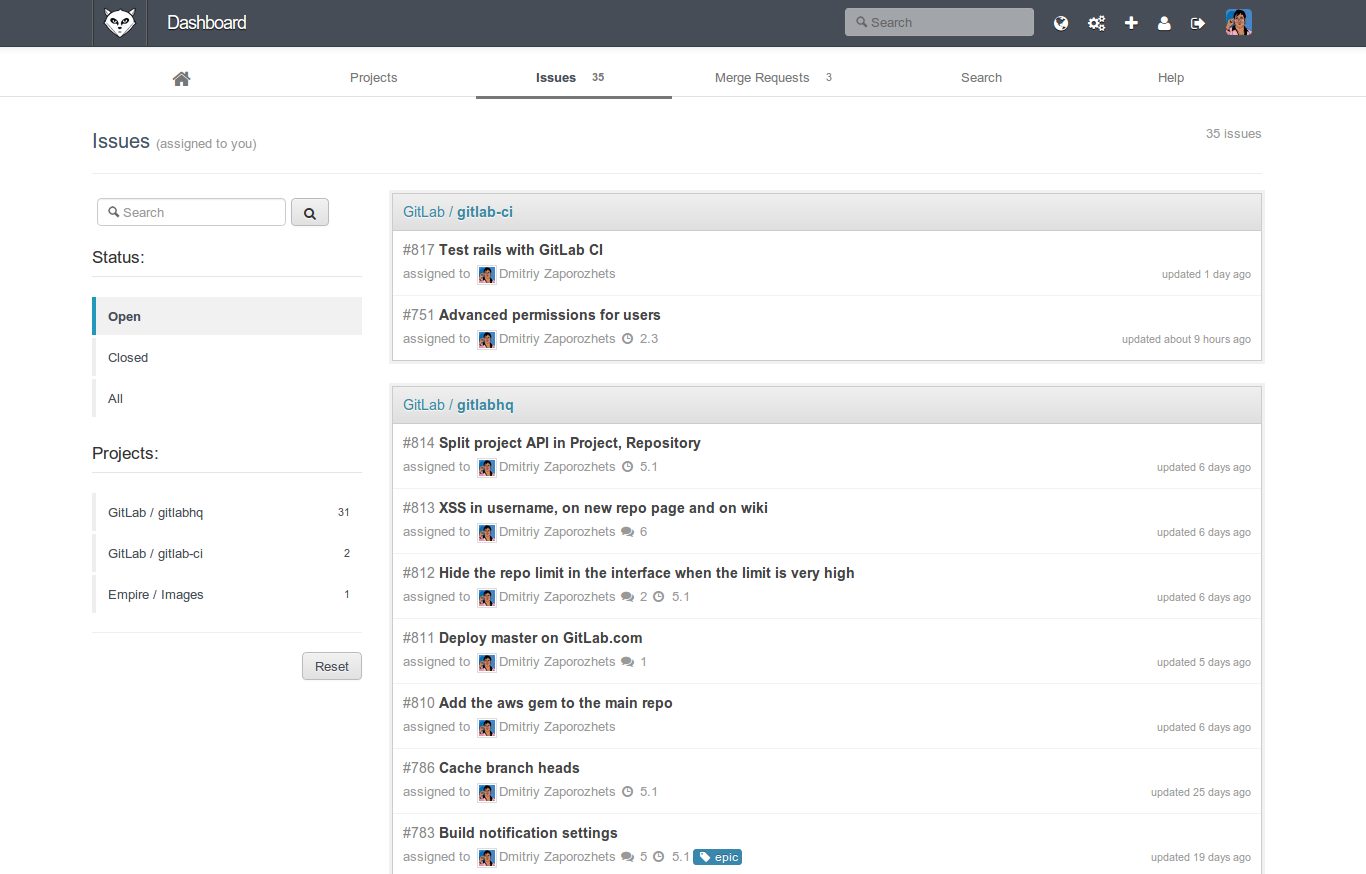Click the comments icon on #812
Screen dimensions: 1366x874
(x=628, y=597)
